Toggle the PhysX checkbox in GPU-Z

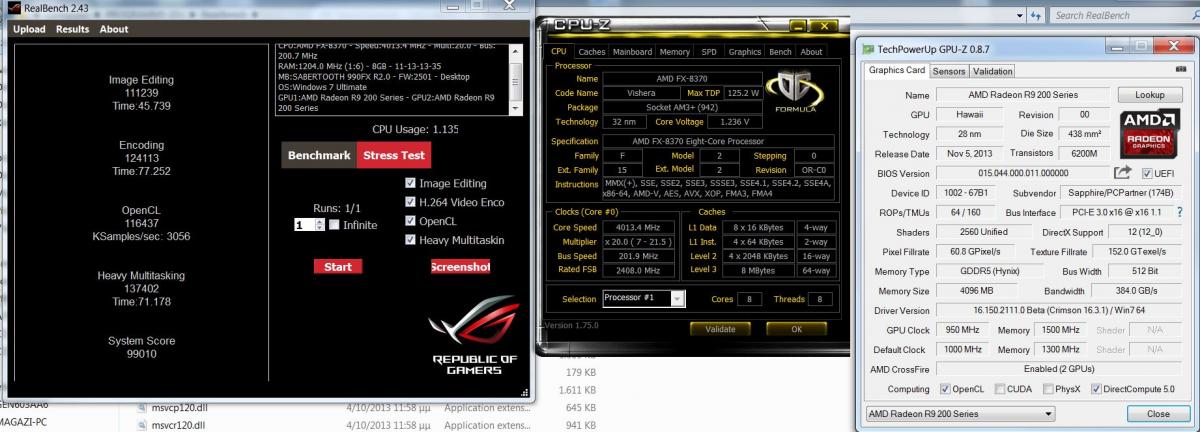coord(1049,389)
